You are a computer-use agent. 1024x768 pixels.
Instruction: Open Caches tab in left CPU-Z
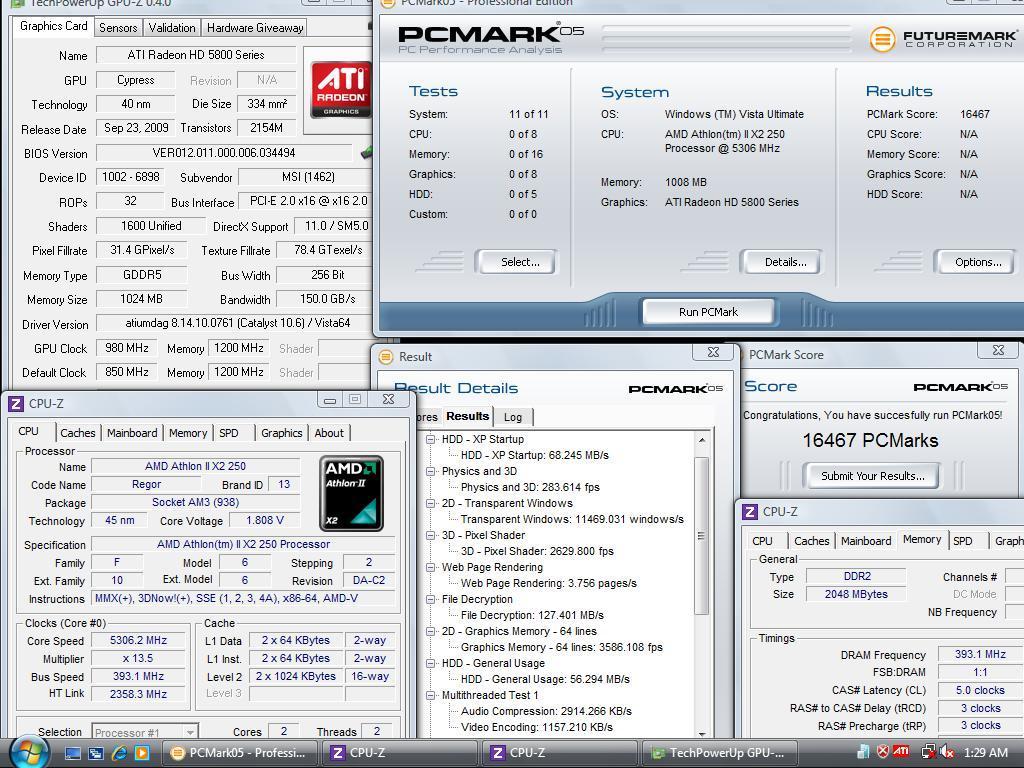pyautogui.click(x=78, y=432)
